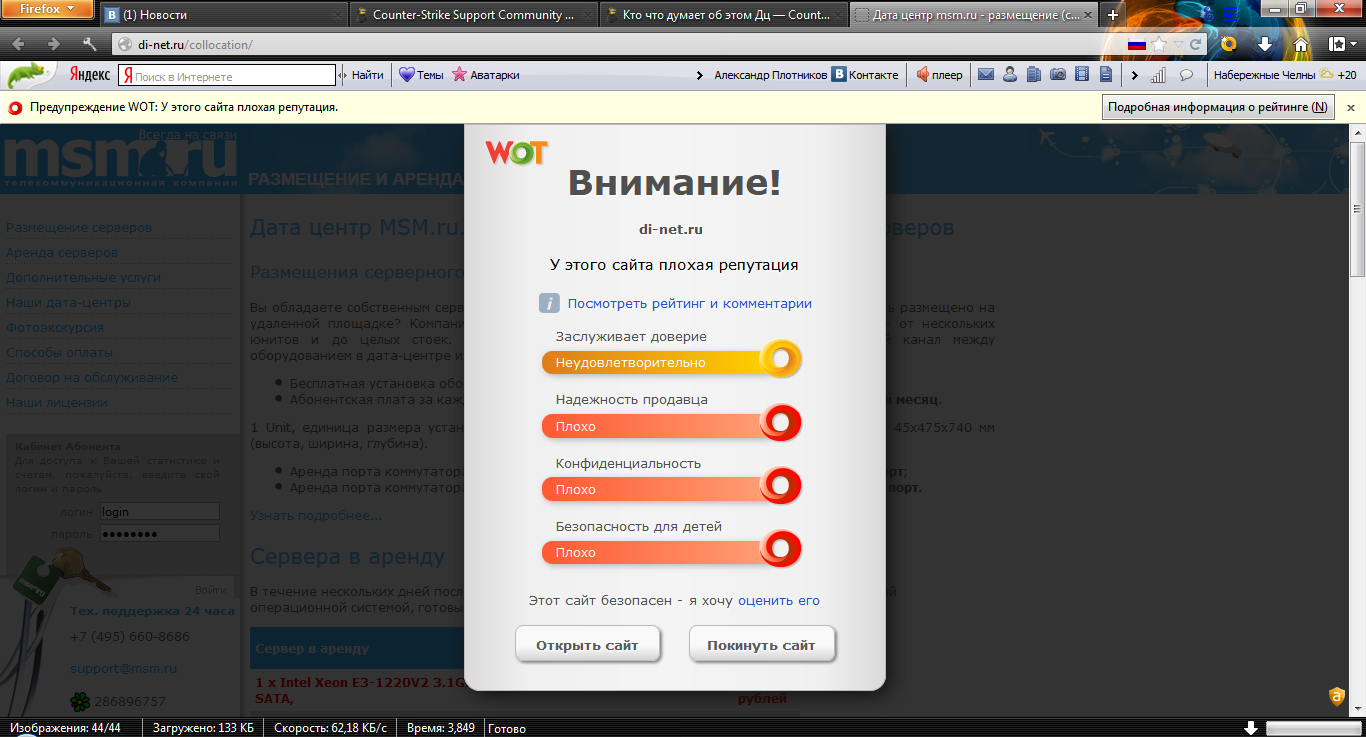Click the blue info icon in dialog
This screenshot has height=737, width=1366.
(x=549, y=303)
